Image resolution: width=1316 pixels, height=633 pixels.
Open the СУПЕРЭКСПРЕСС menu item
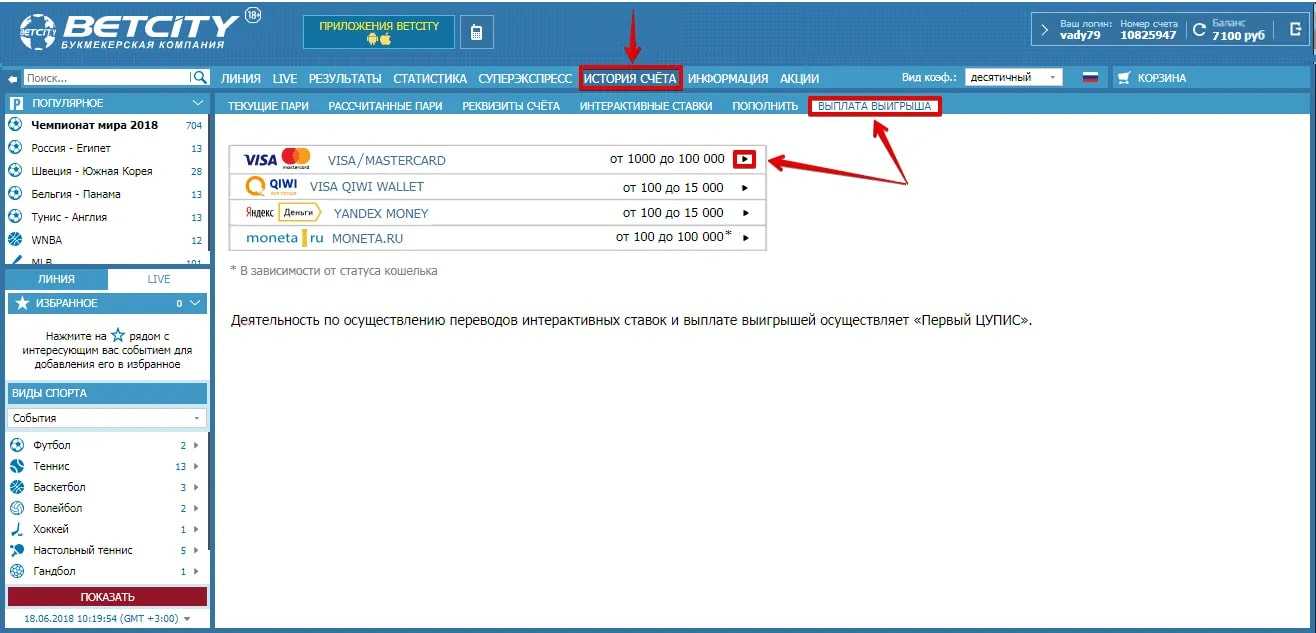525,78
